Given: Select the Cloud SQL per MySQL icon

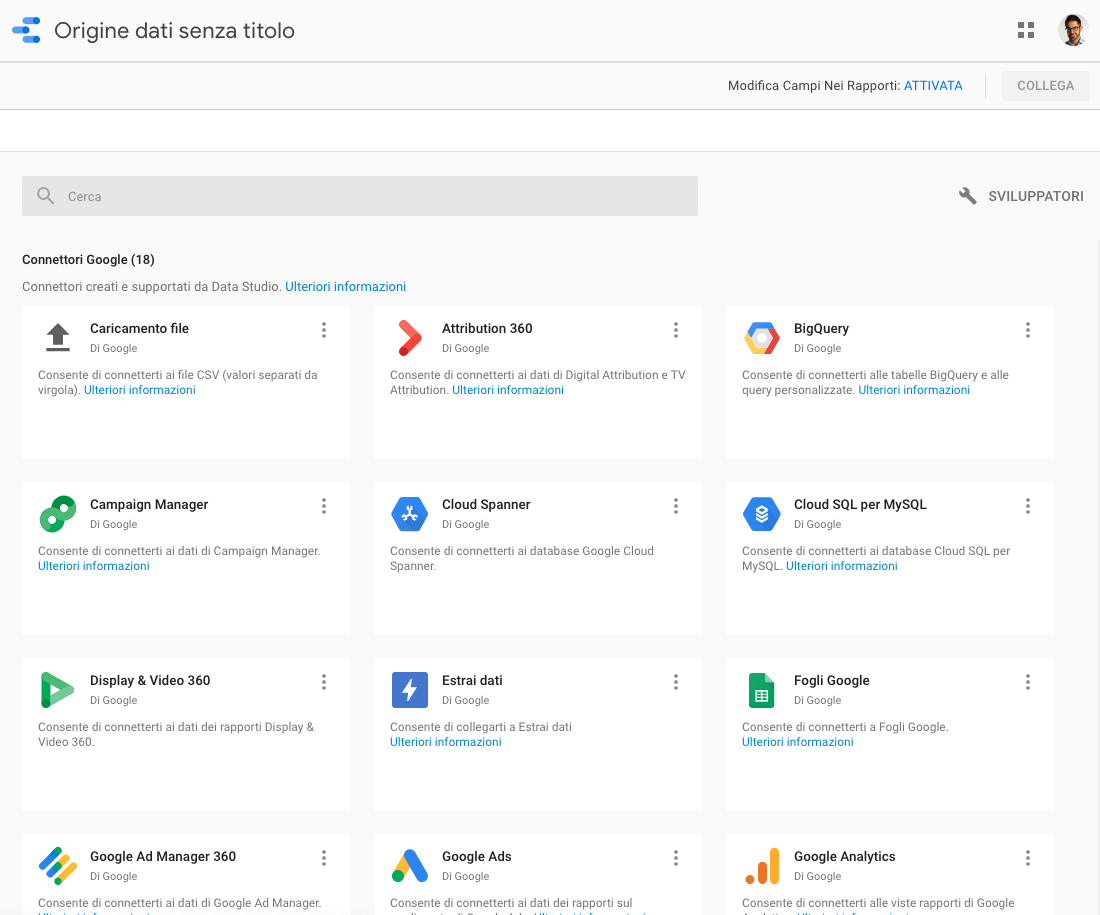Looking at the screenshot, I should [761, 514].
